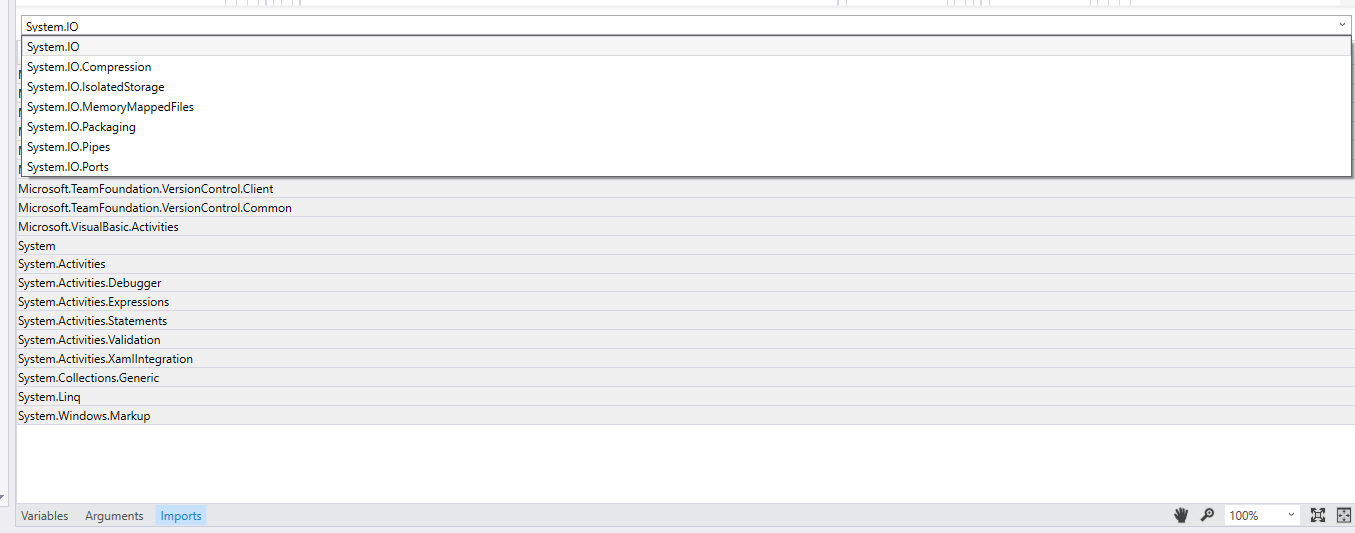
Task: Select the Imports tab
Action: coord(181,516)
